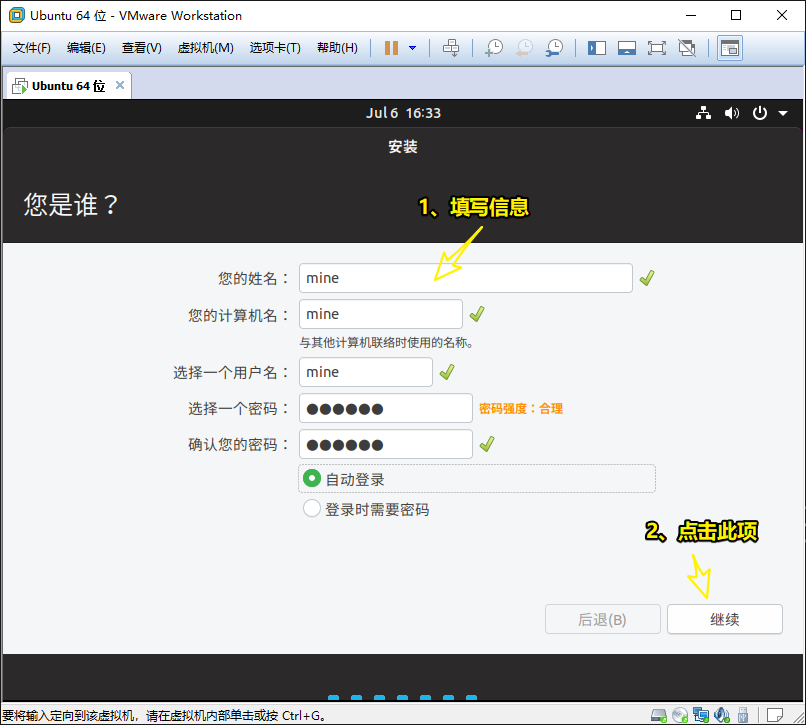Open the 虚拟机(M) menu
Screen dimensions: 806x725
205,48
